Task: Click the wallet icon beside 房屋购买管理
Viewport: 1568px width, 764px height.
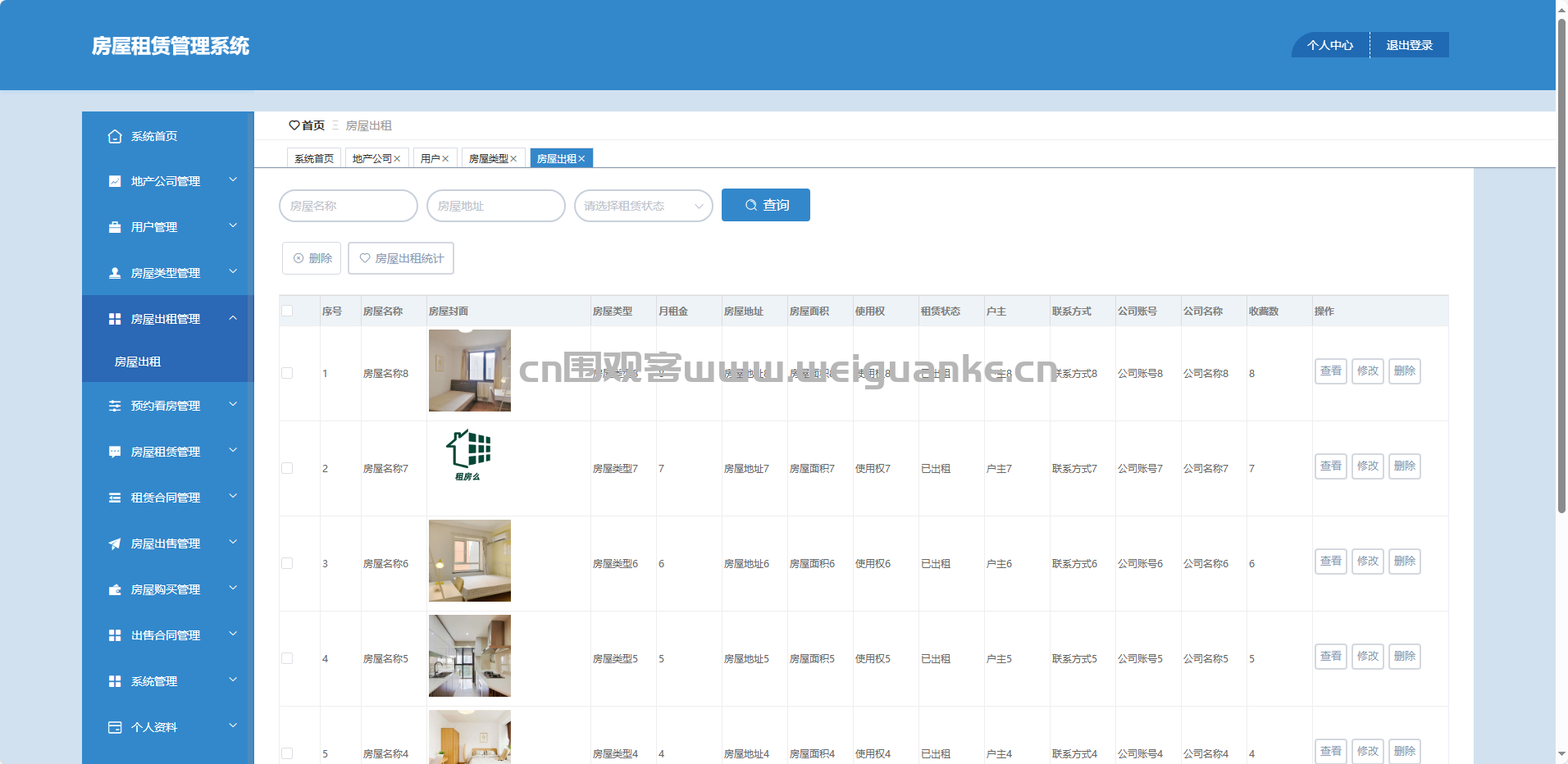Action: tap(115, 589)
